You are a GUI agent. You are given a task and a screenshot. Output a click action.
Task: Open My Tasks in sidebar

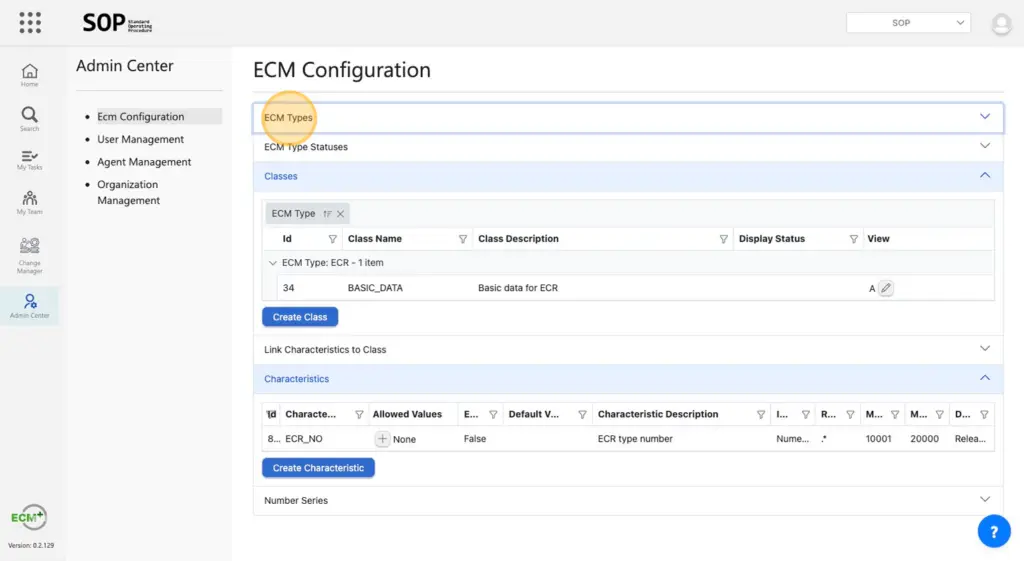(x=30, y=160)
